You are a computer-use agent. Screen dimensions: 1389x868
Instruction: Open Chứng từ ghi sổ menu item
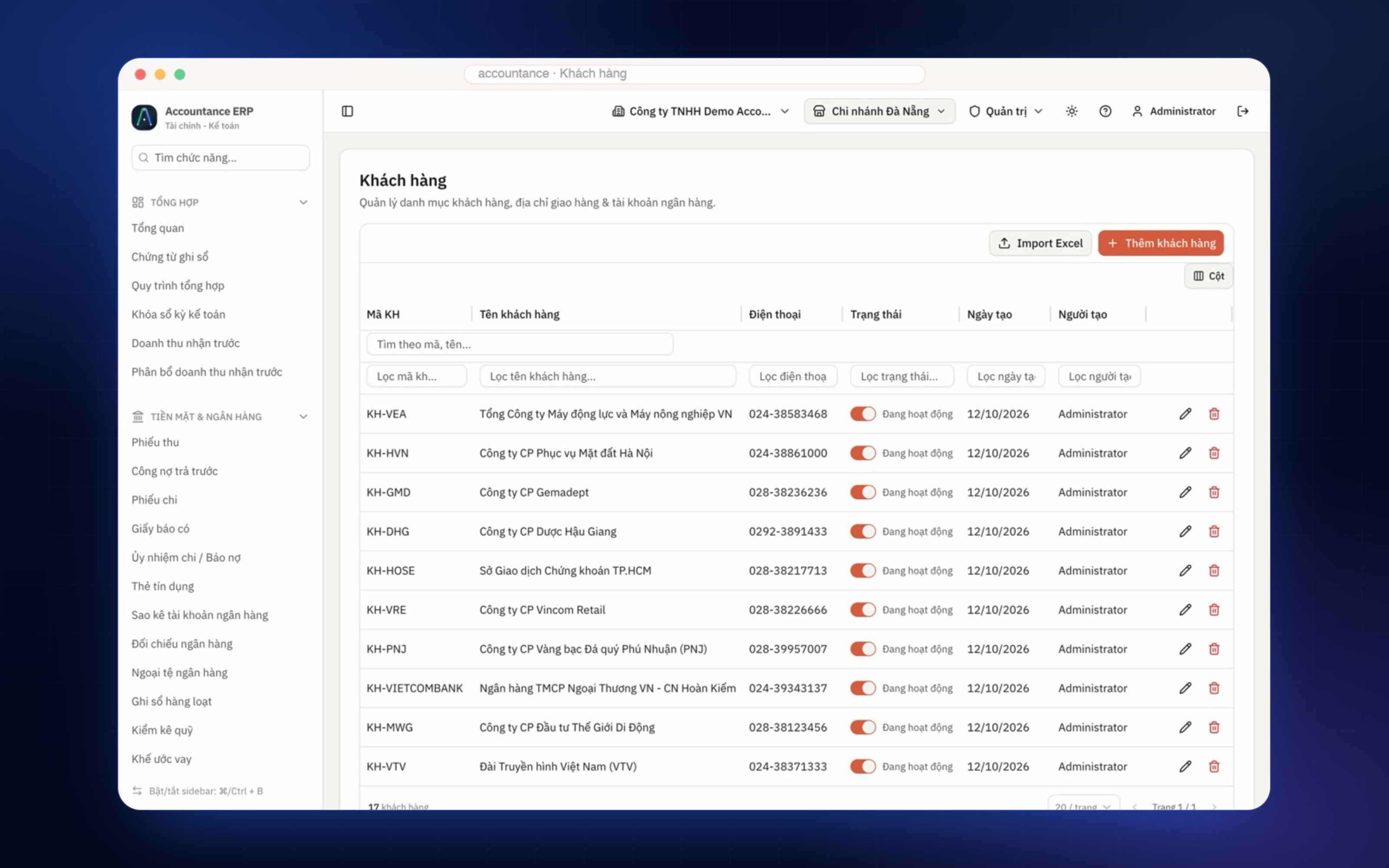tap(170, 256)
